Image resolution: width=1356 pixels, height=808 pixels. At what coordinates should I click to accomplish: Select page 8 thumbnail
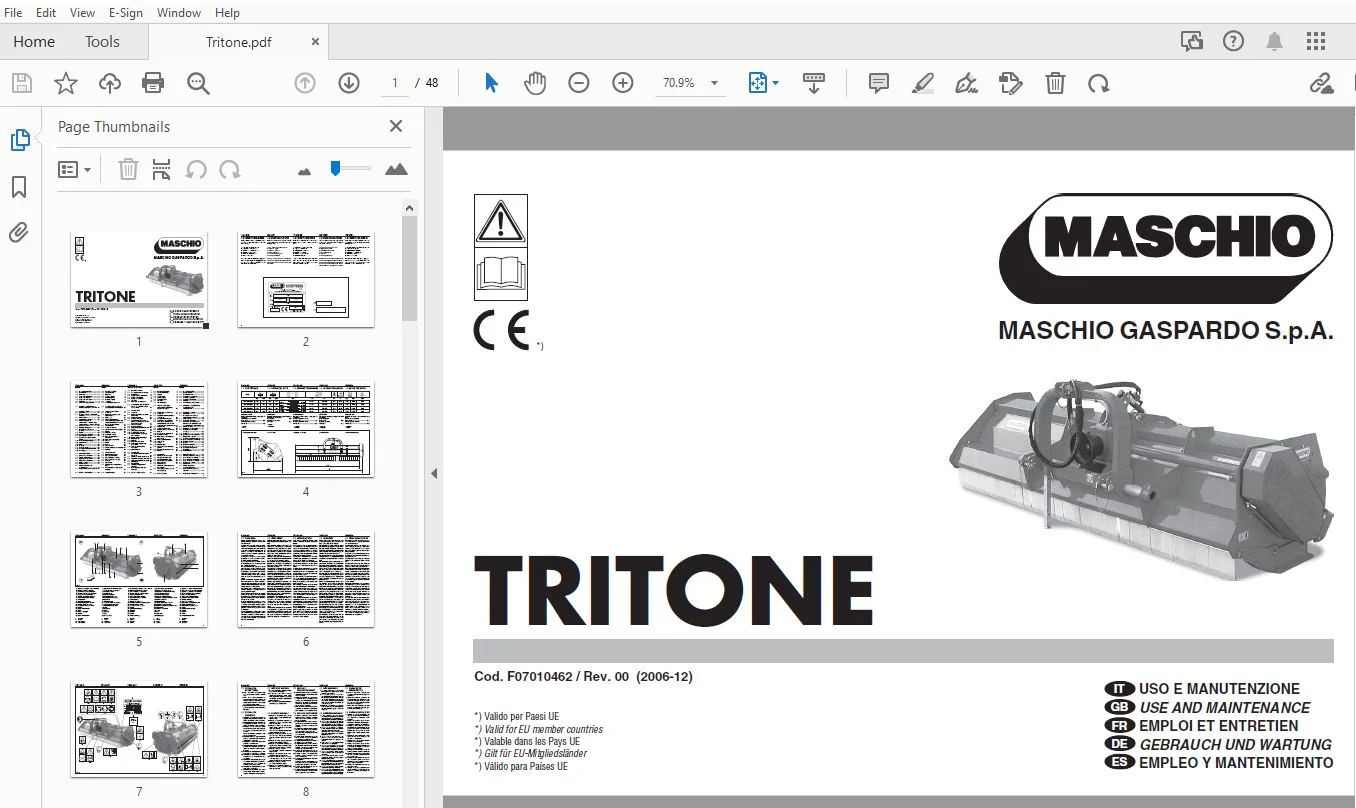(x=306, y=730)
